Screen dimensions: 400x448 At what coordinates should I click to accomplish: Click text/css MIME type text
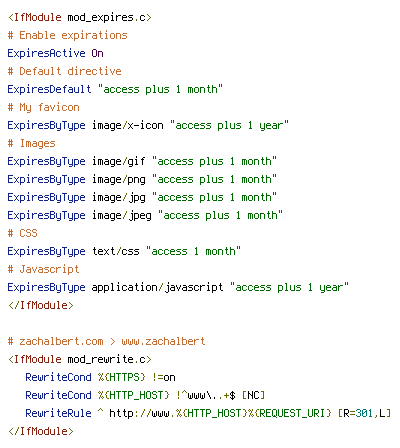click(x=116, y=251)
